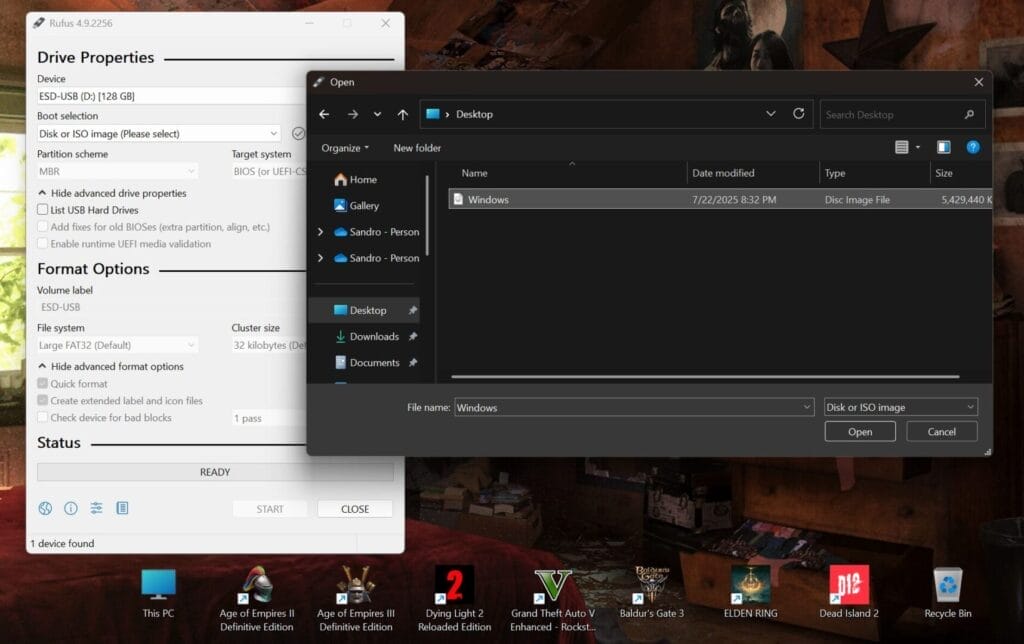Click the READY status progress bar
The height and width of the screenshot is (644, 1024).
point(216,472)
